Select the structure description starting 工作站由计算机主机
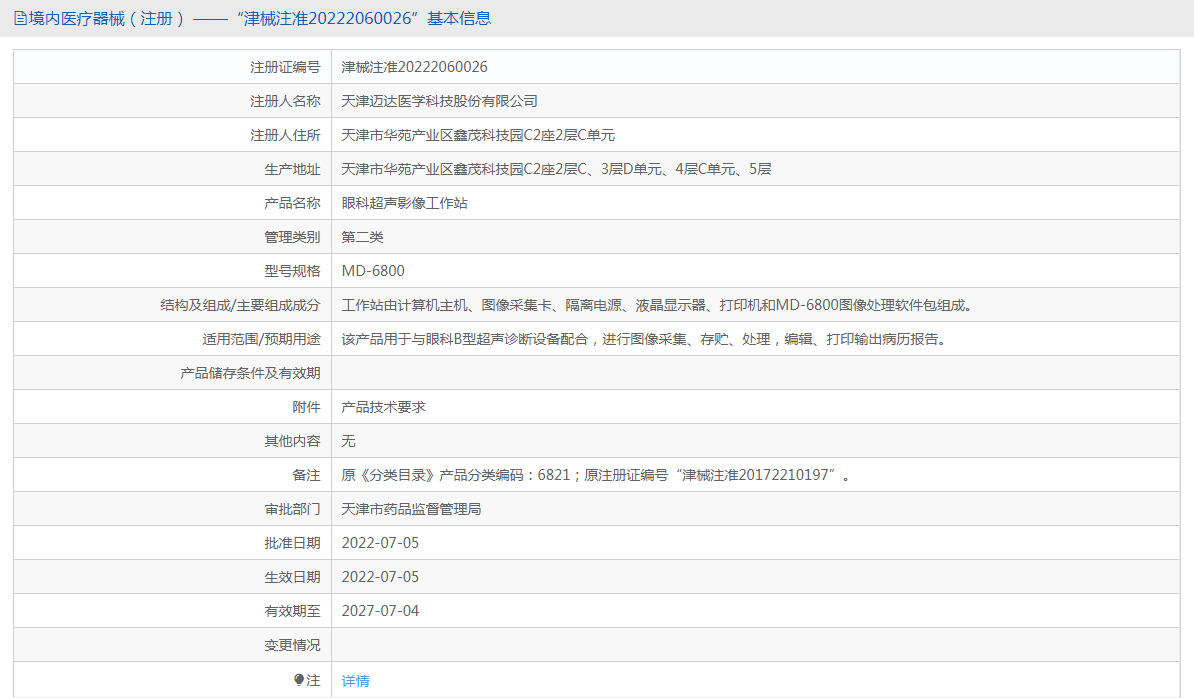This screenshot has width=1194, height=698. click(657, 305)
